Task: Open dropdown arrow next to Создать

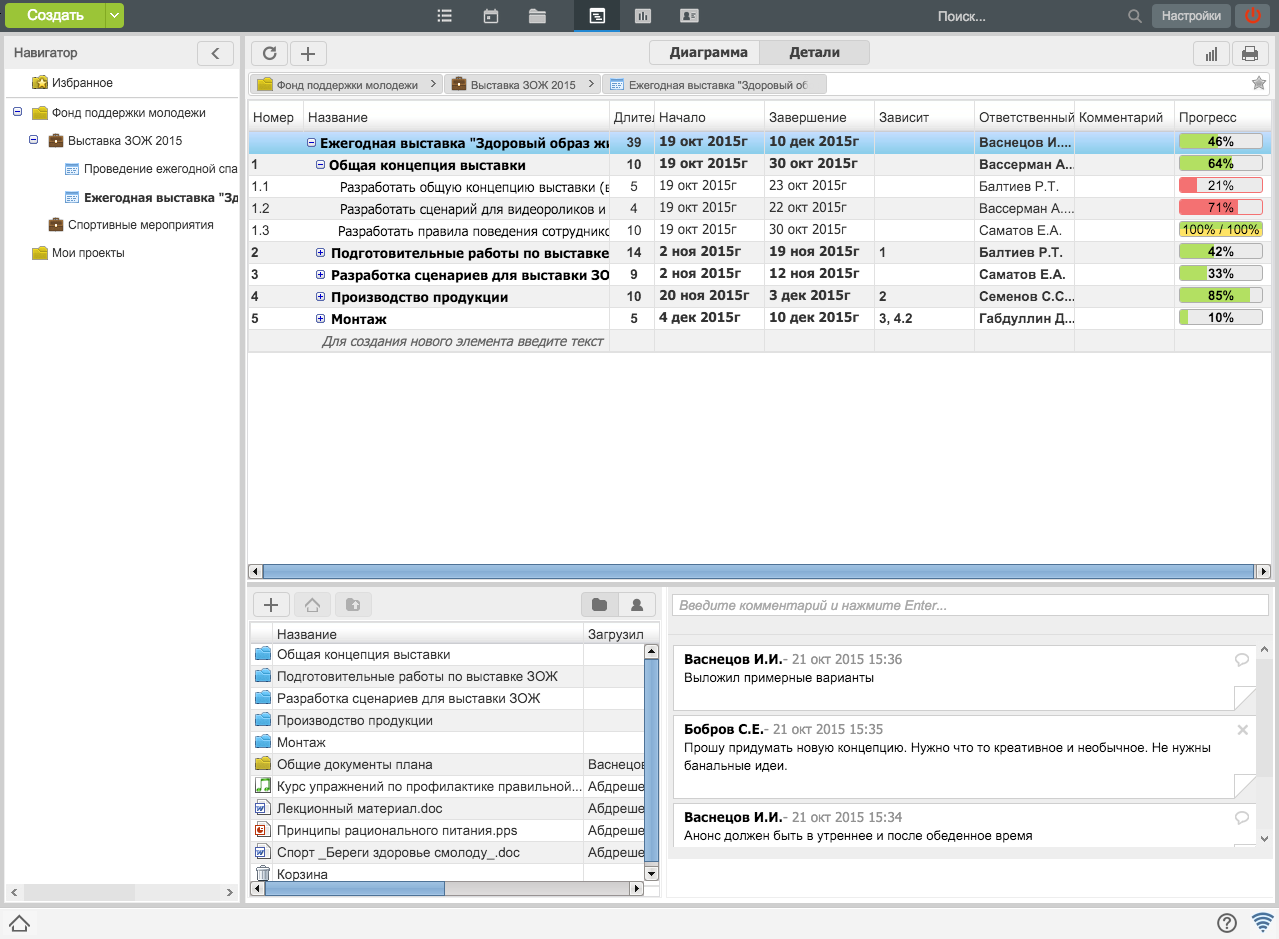Action: pyautogui.click(x=115, y=16)
